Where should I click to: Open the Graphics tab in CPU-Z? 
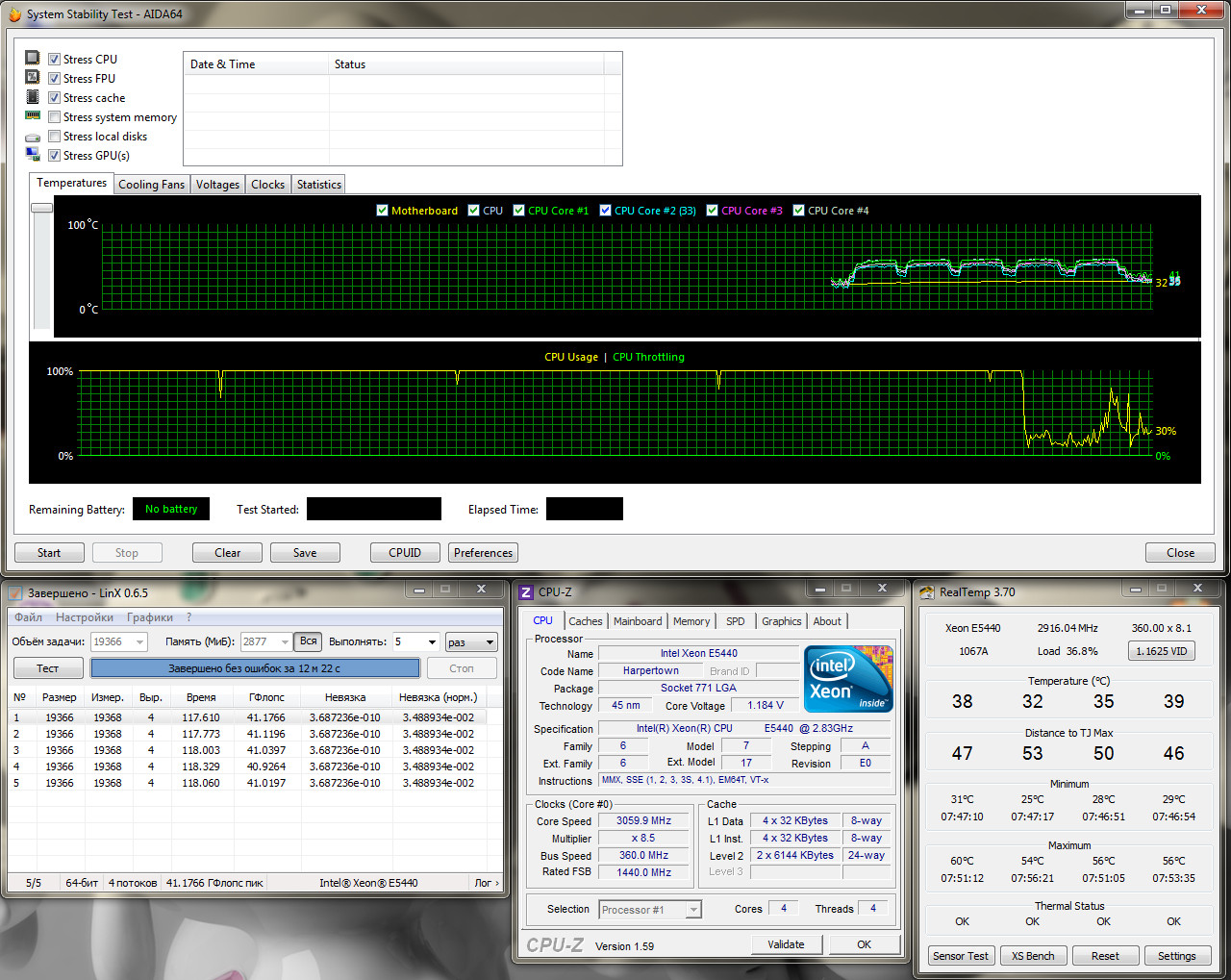[781, 621]
